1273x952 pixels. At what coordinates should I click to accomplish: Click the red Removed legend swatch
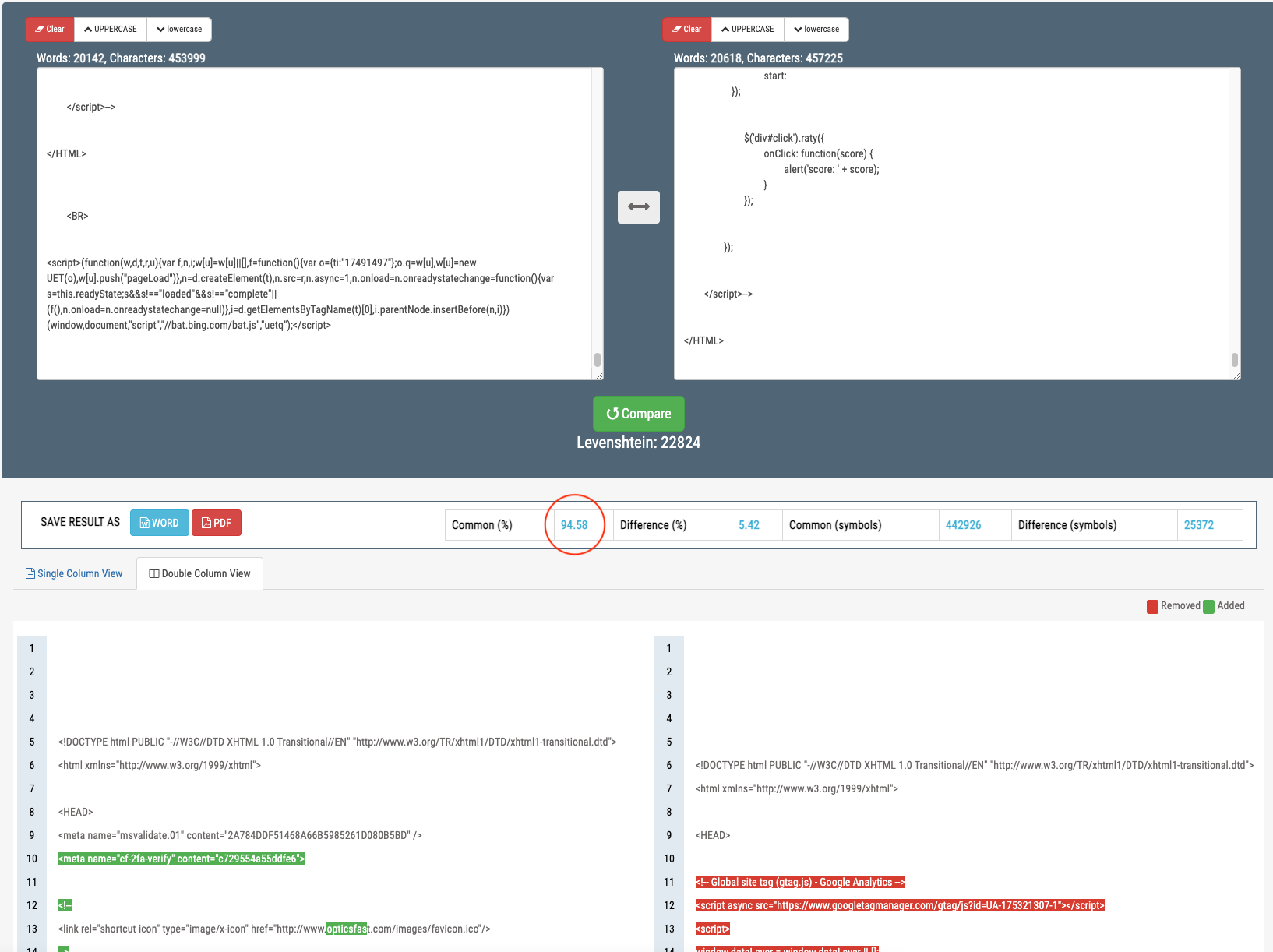[x=1153, y=606]
